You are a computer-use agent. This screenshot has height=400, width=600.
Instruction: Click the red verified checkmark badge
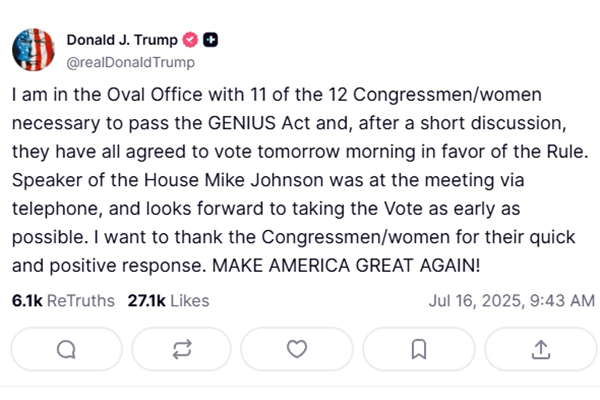pos(190,40)
